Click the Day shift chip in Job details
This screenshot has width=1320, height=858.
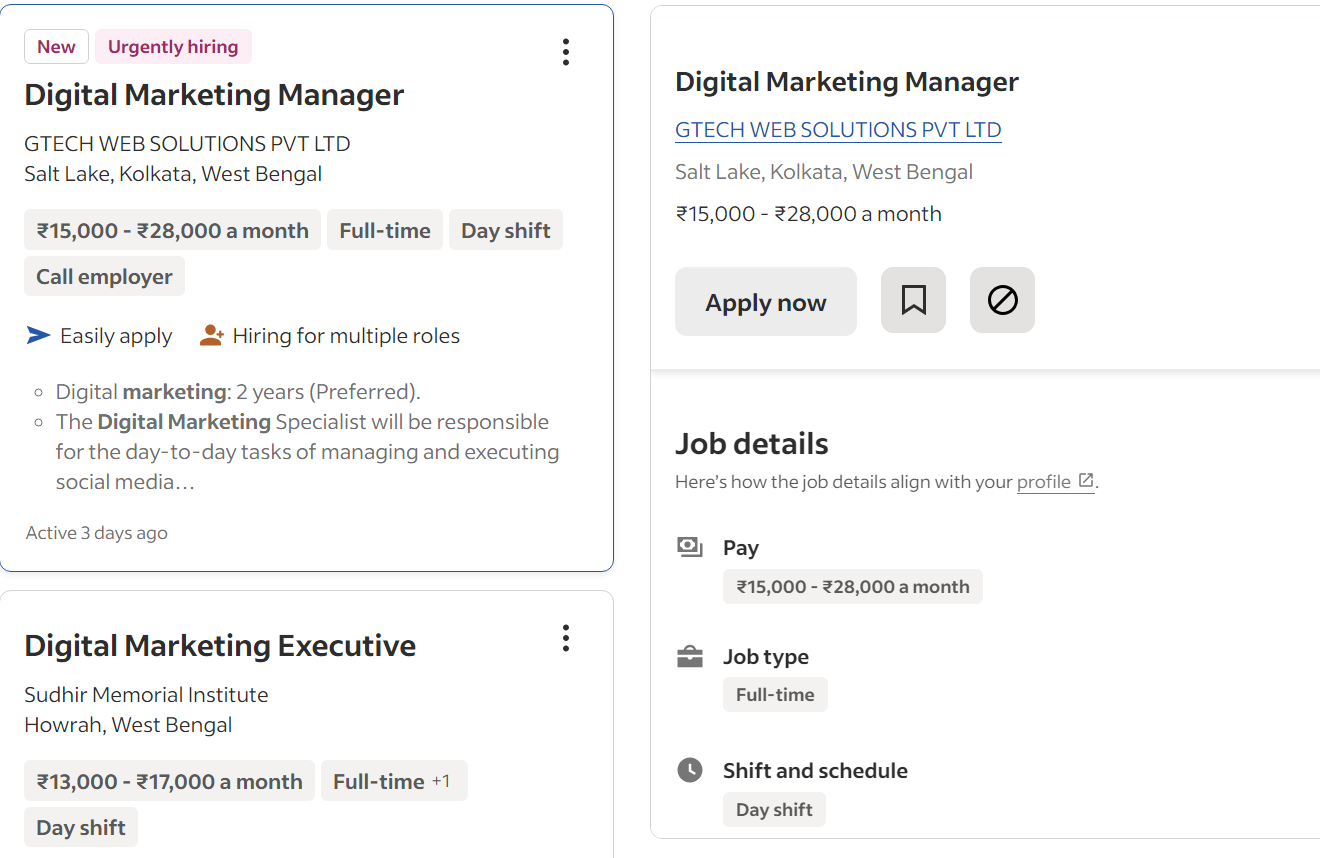774,810
